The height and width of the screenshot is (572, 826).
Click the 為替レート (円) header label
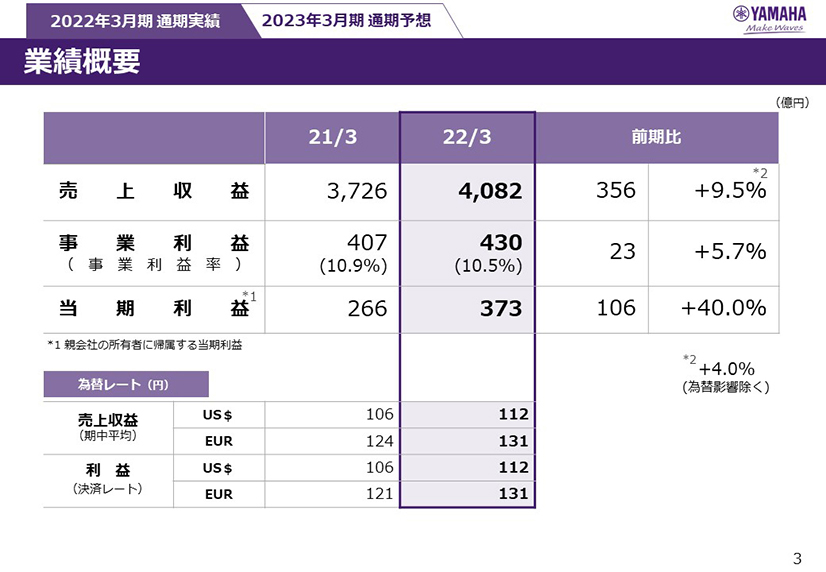click(125, 384)
